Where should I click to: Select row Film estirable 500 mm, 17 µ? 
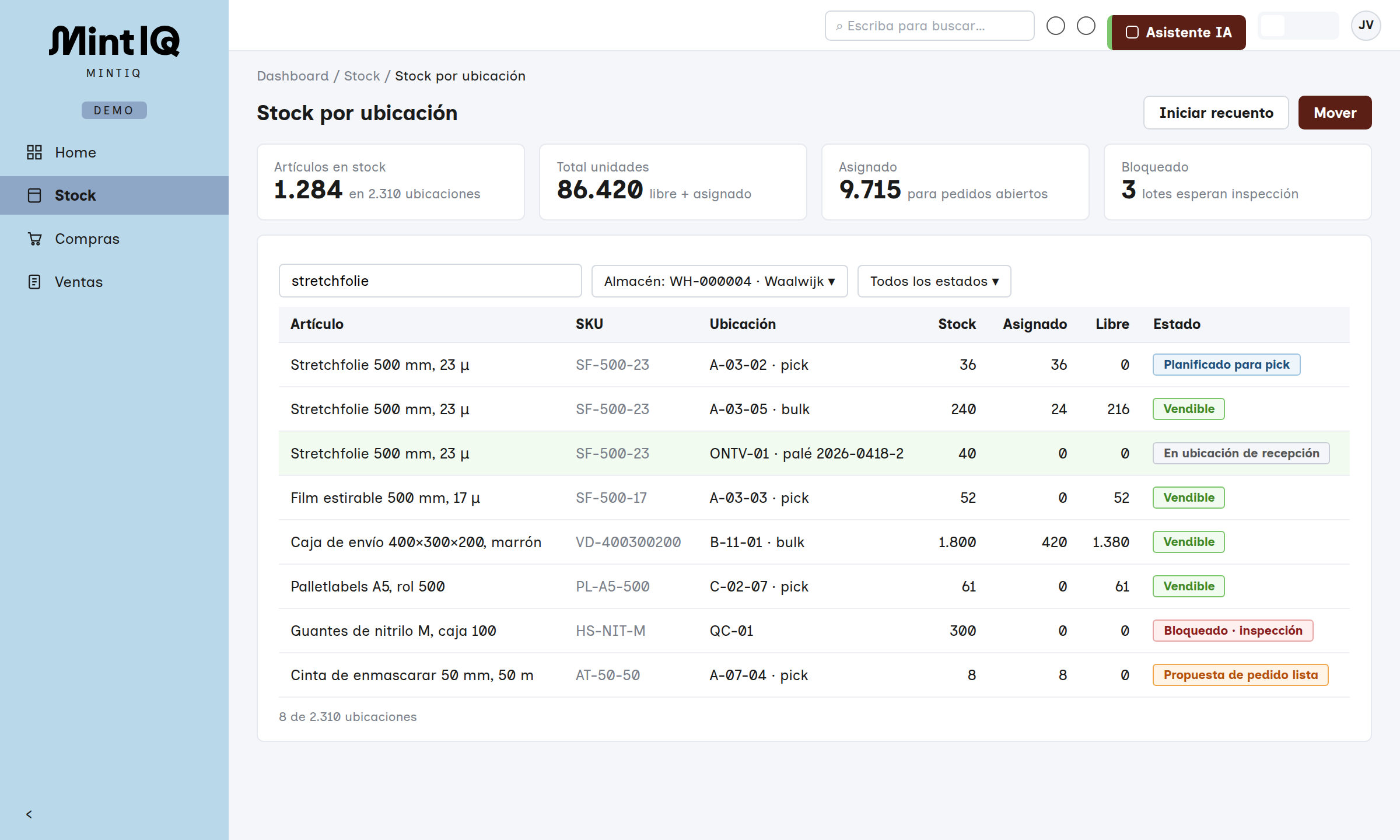[814, 498]
